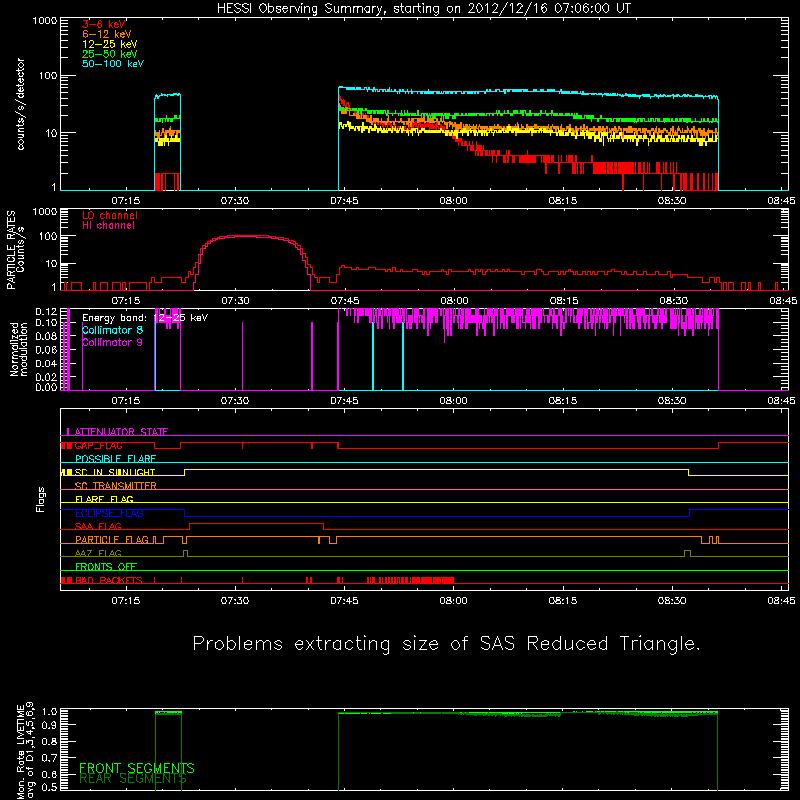
Task: Select the FRONT SEGMENTS legend label
Action: click(137, 768)
